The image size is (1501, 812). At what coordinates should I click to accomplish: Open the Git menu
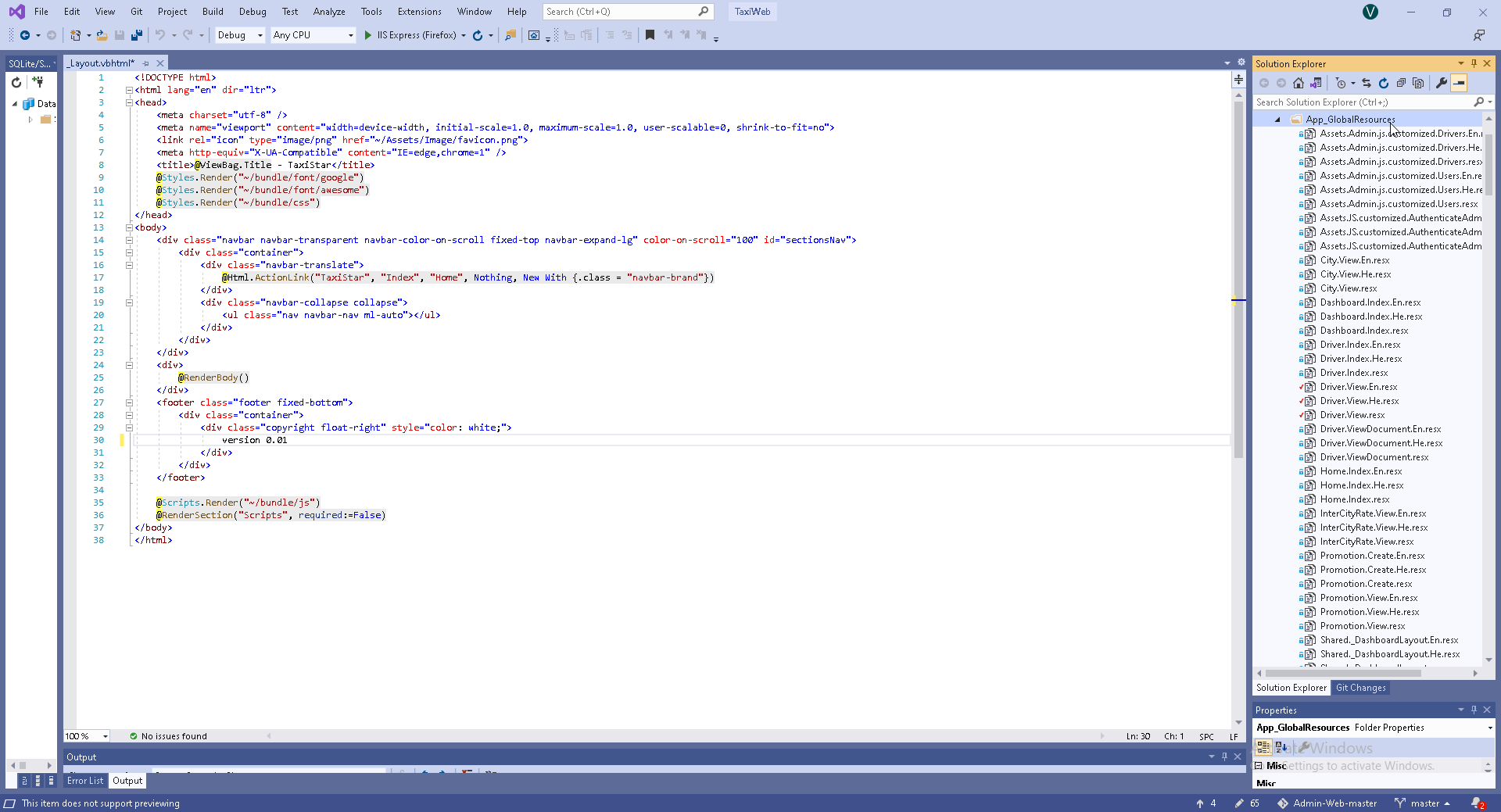[137, 12]
